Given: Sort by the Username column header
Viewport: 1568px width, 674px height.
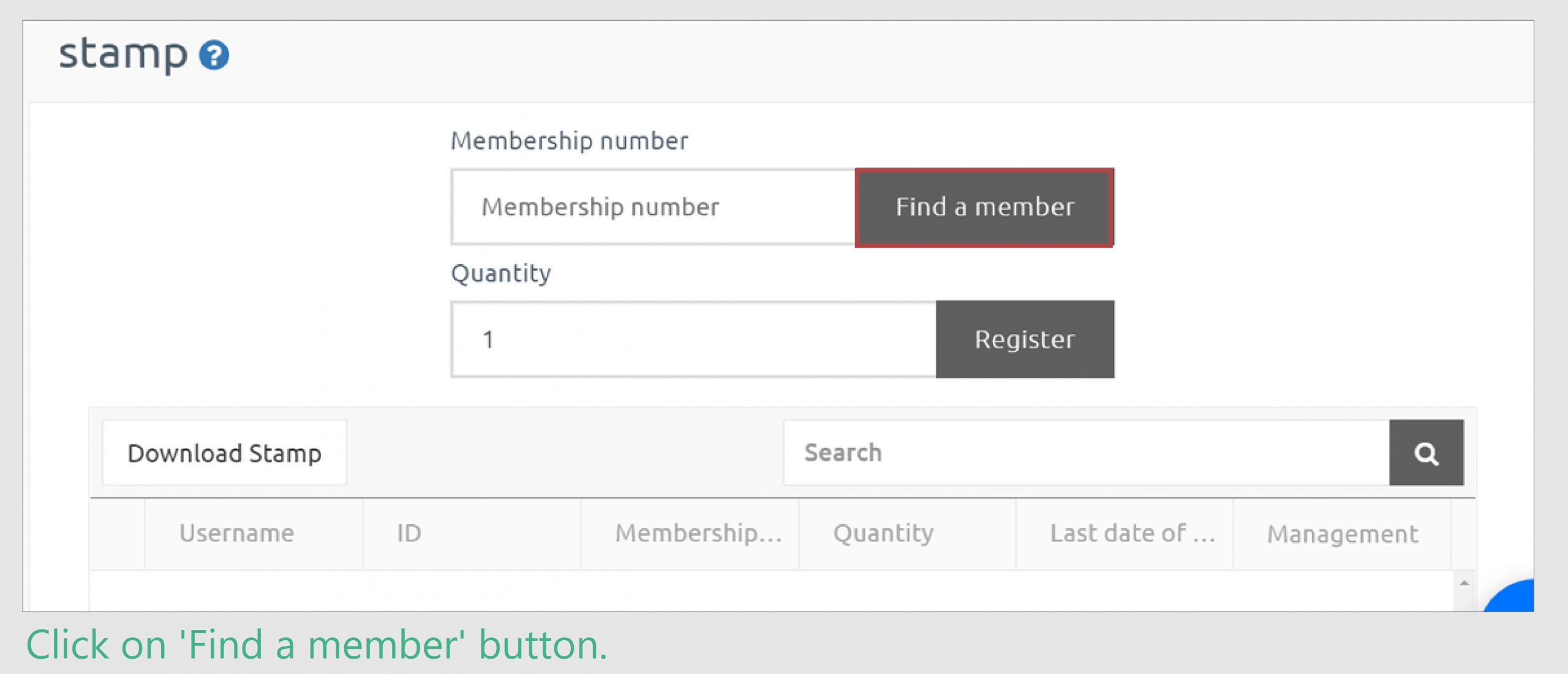Looking at the screenshot, I should click(x=254, y=534).
